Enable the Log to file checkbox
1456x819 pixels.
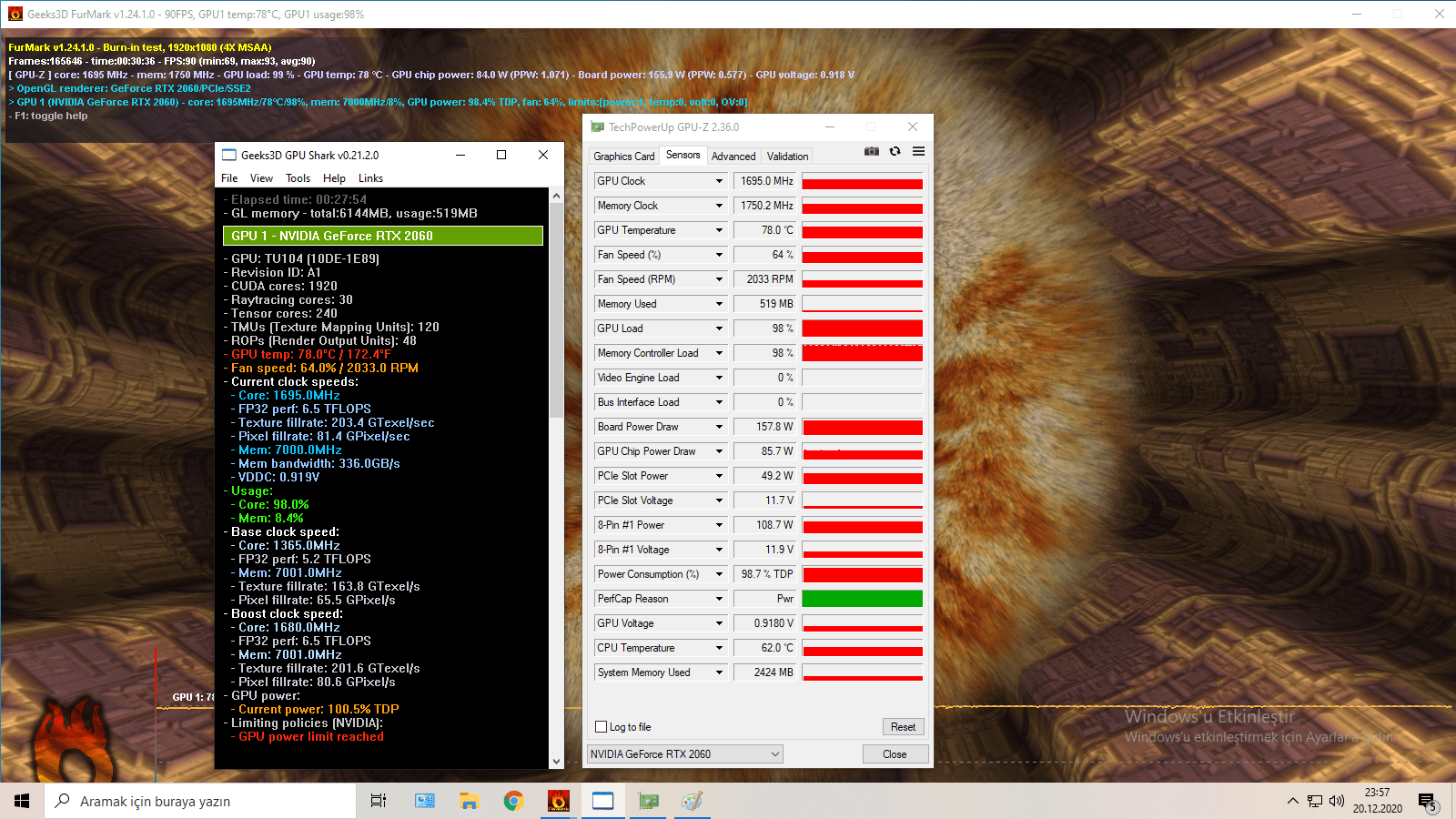[x=601, y=726]
